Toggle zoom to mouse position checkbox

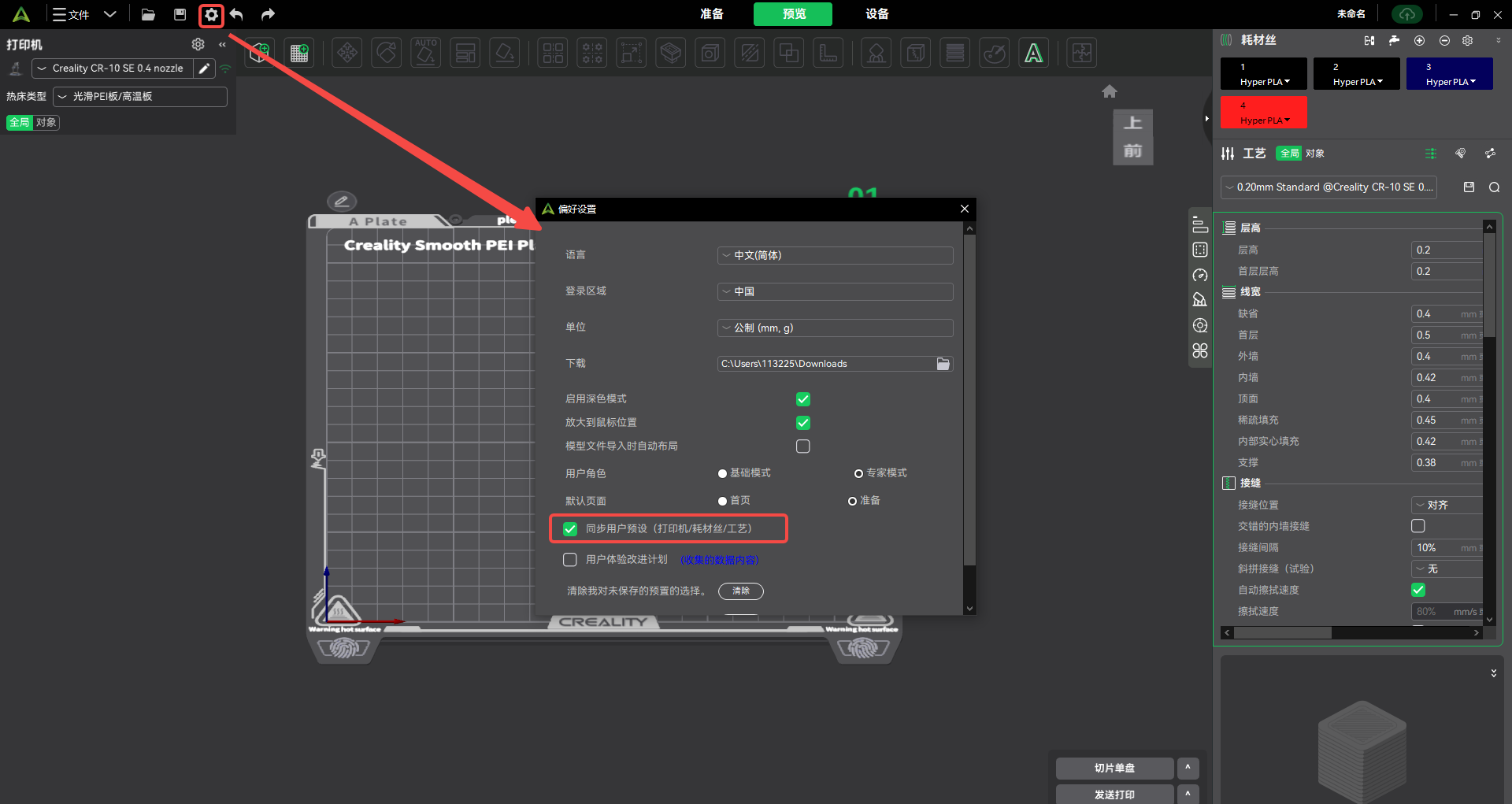803,423
